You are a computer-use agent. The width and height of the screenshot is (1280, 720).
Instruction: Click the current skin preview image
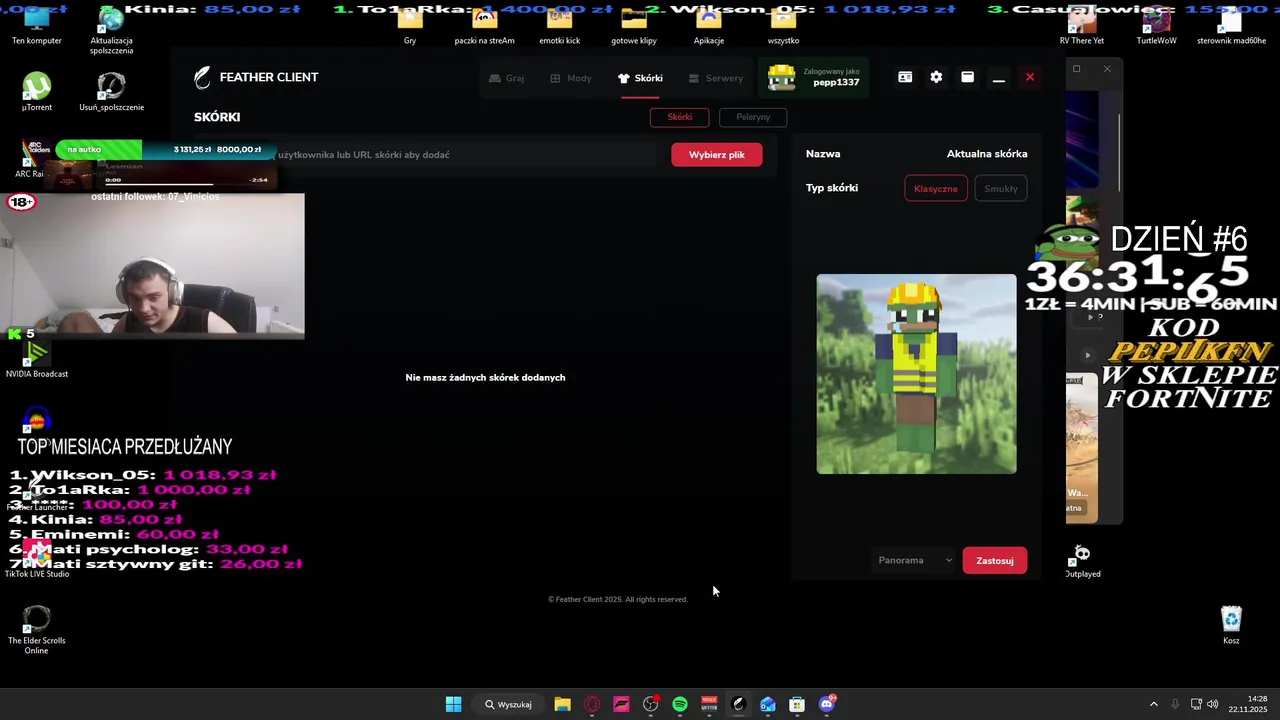tap(916, 374)
